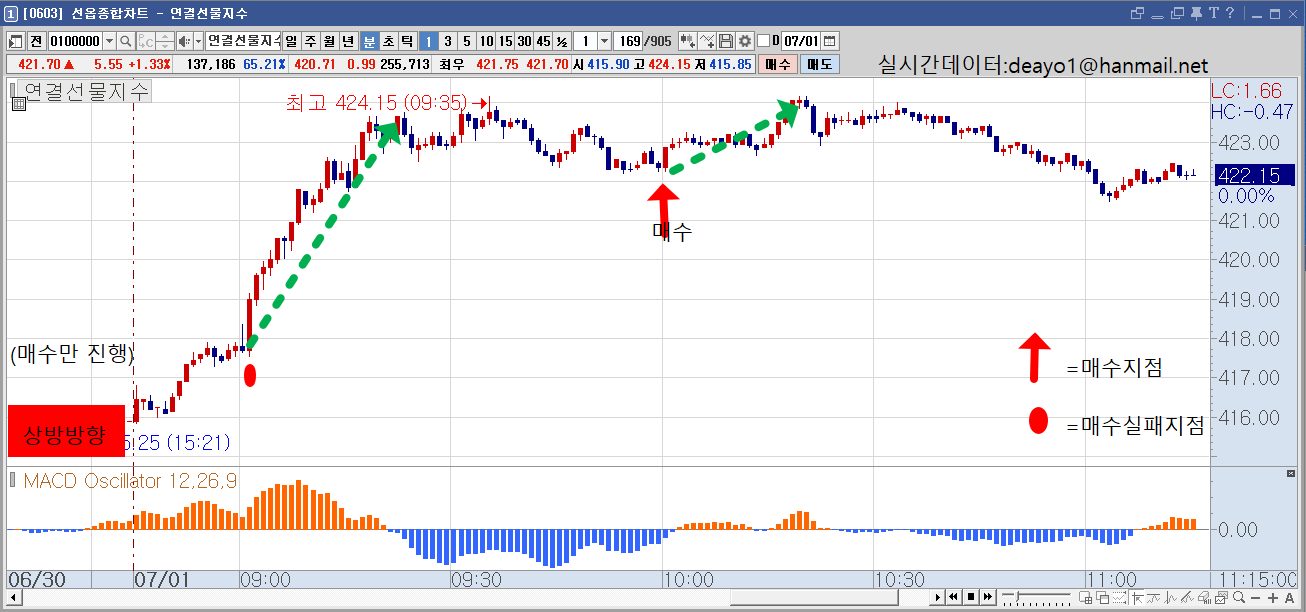Click the bottom magnifier zoom icon

click(x=1240, y=597)
